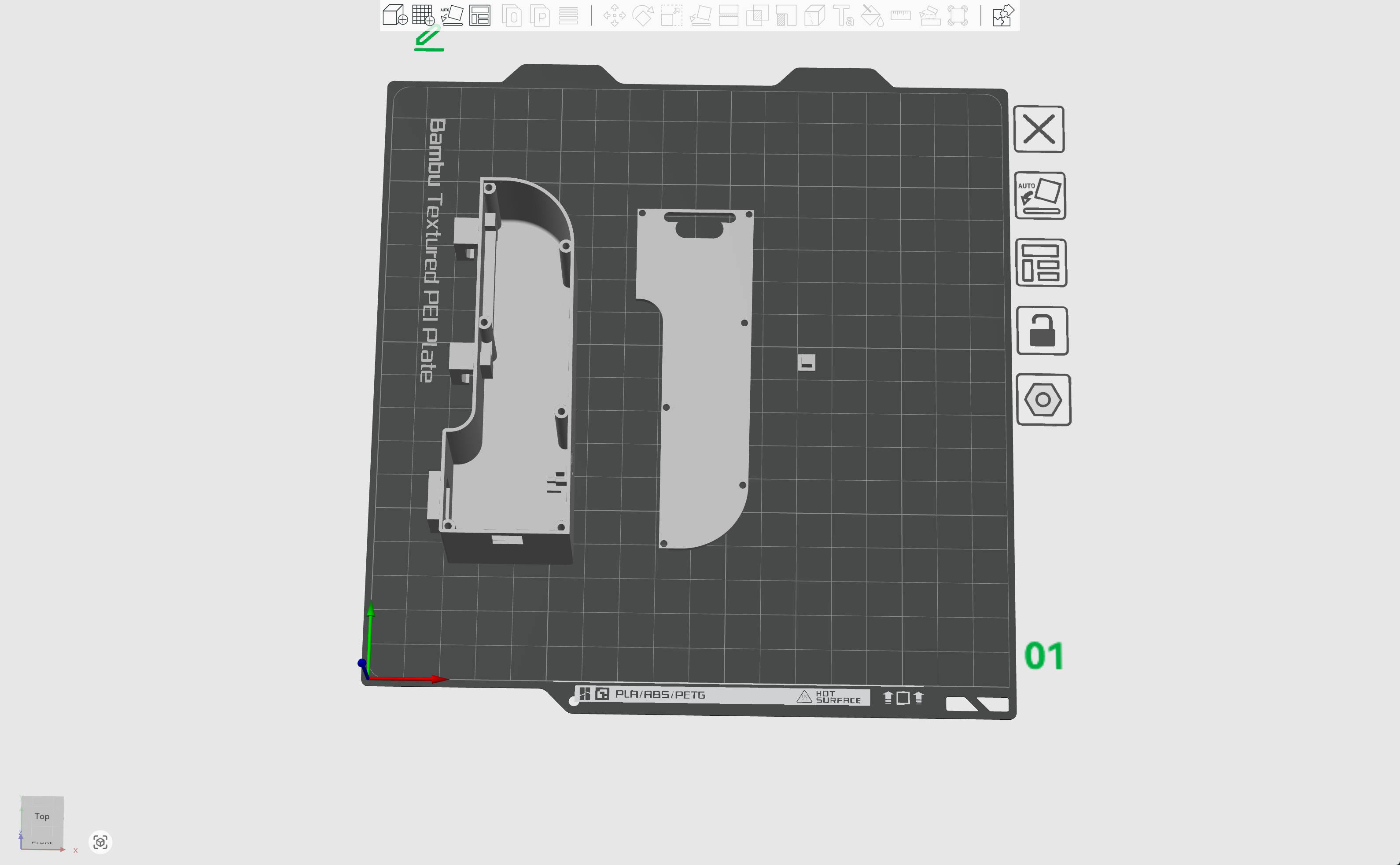Click the Top face of view cube
Viewport: 1400px width, 865px height.
pos(42,817)
